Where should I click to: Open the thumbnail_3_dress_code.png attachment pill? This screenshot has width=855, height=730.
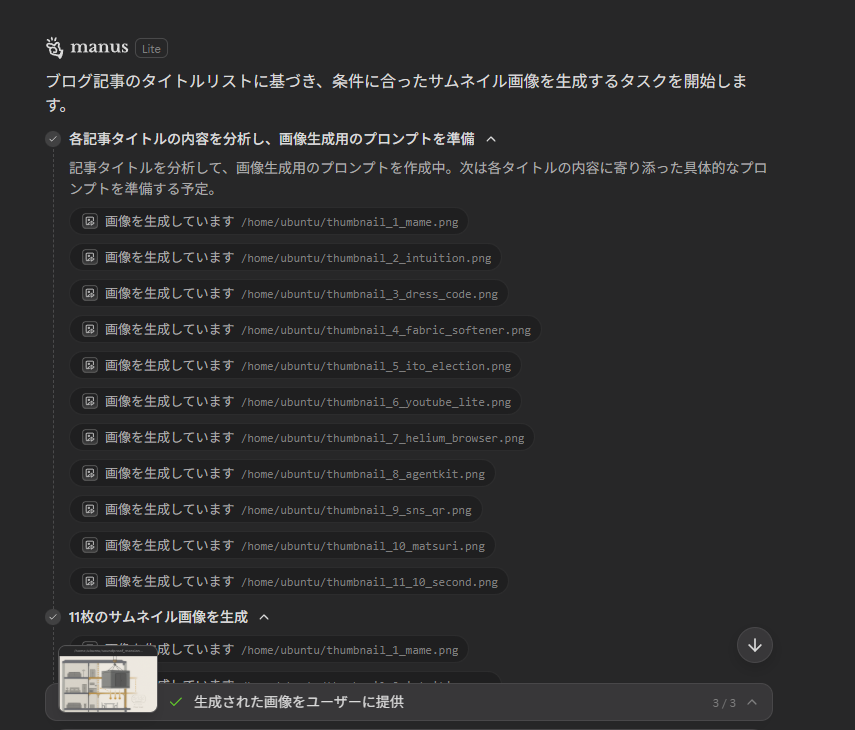[x=295, y=293]
